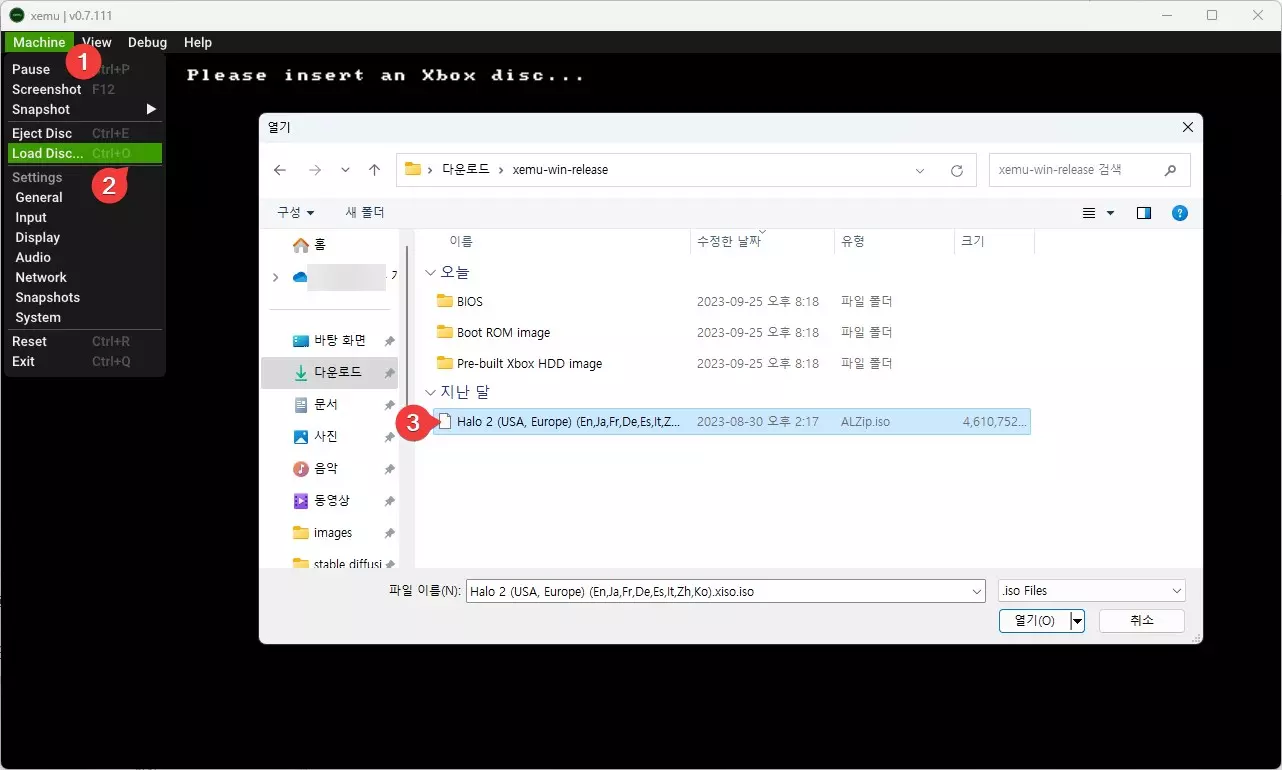This screenshot has width=1282, height=770.
Task: Open General settings
Action: tap(39, 197)
